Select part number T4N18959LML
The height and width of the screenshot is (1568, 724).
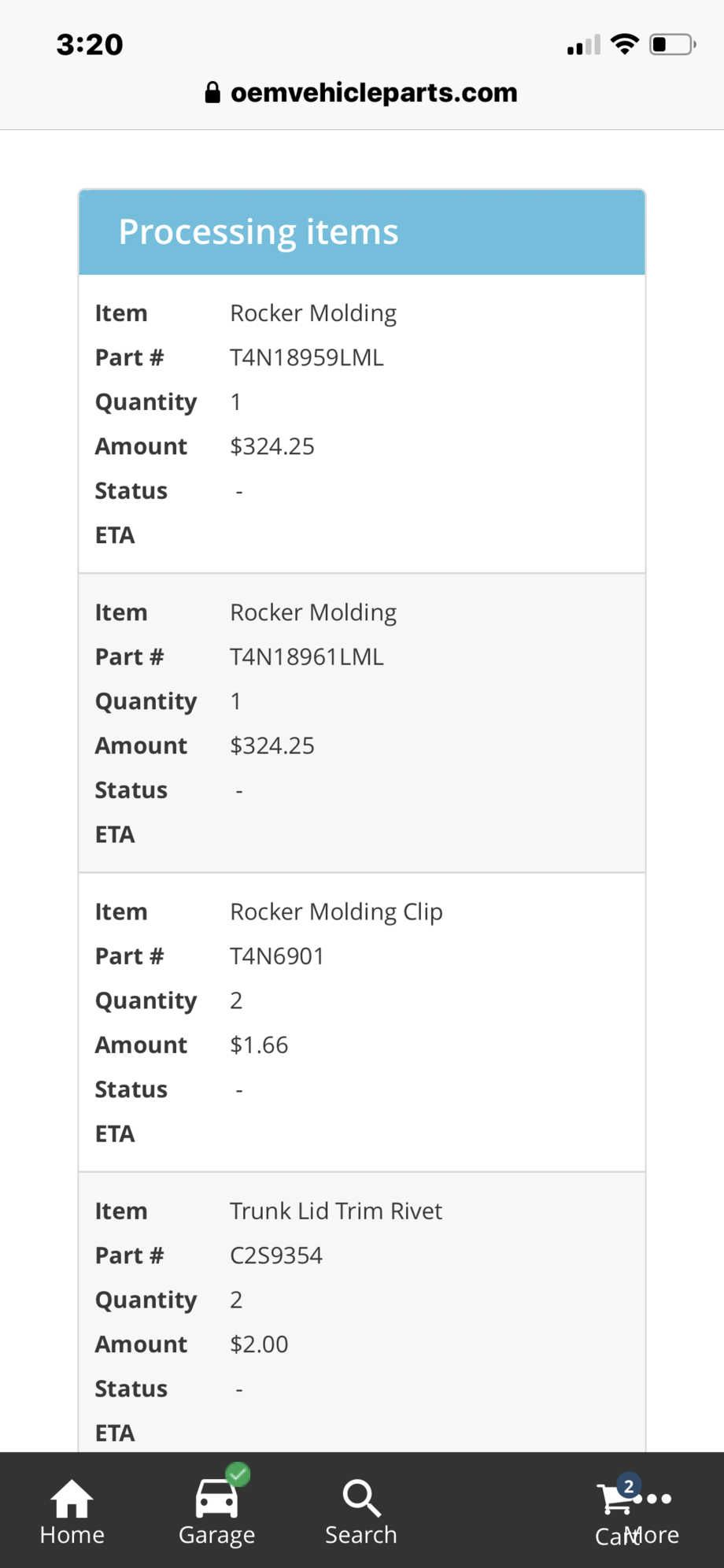(307, 358)
